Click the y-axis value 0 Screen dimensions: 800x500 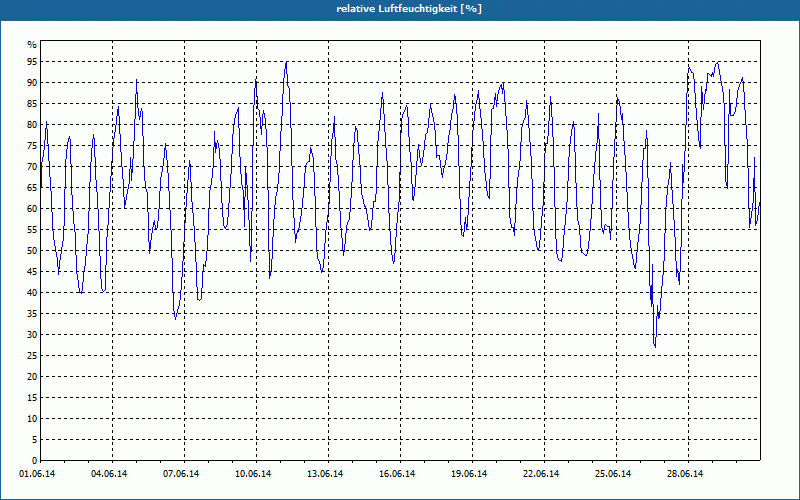(35, 461)
